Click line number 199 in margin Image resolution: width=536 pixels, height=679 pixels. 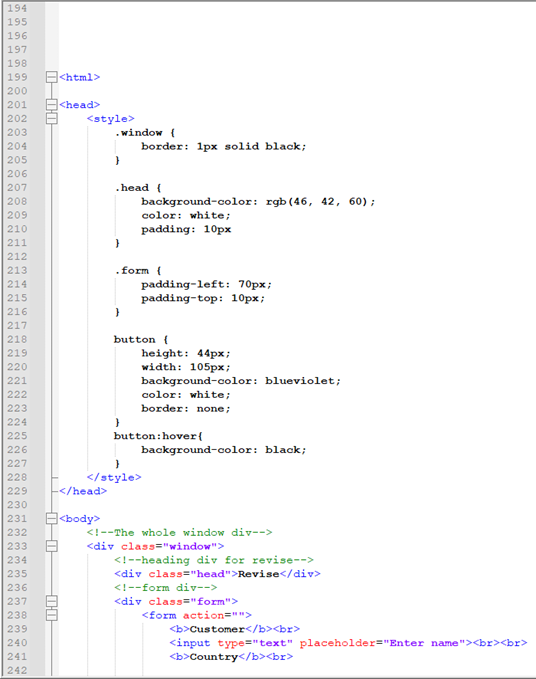tap(17, 77)
